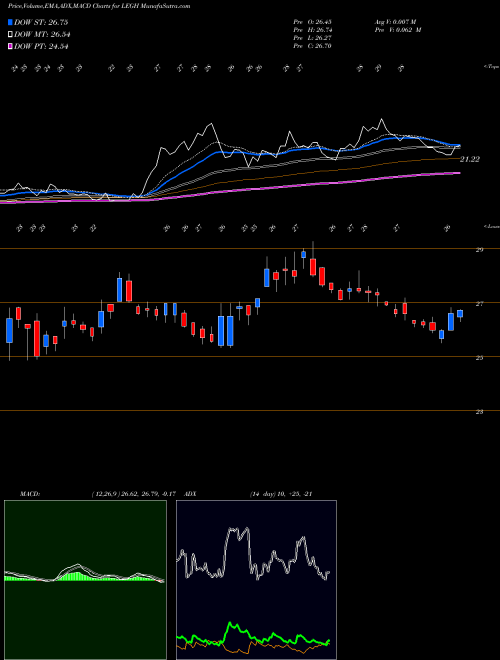The height and width of the screenshot is (660, 500).
Task: Click the 'Pre C: 26.70' value
Action: coord(312,46)
